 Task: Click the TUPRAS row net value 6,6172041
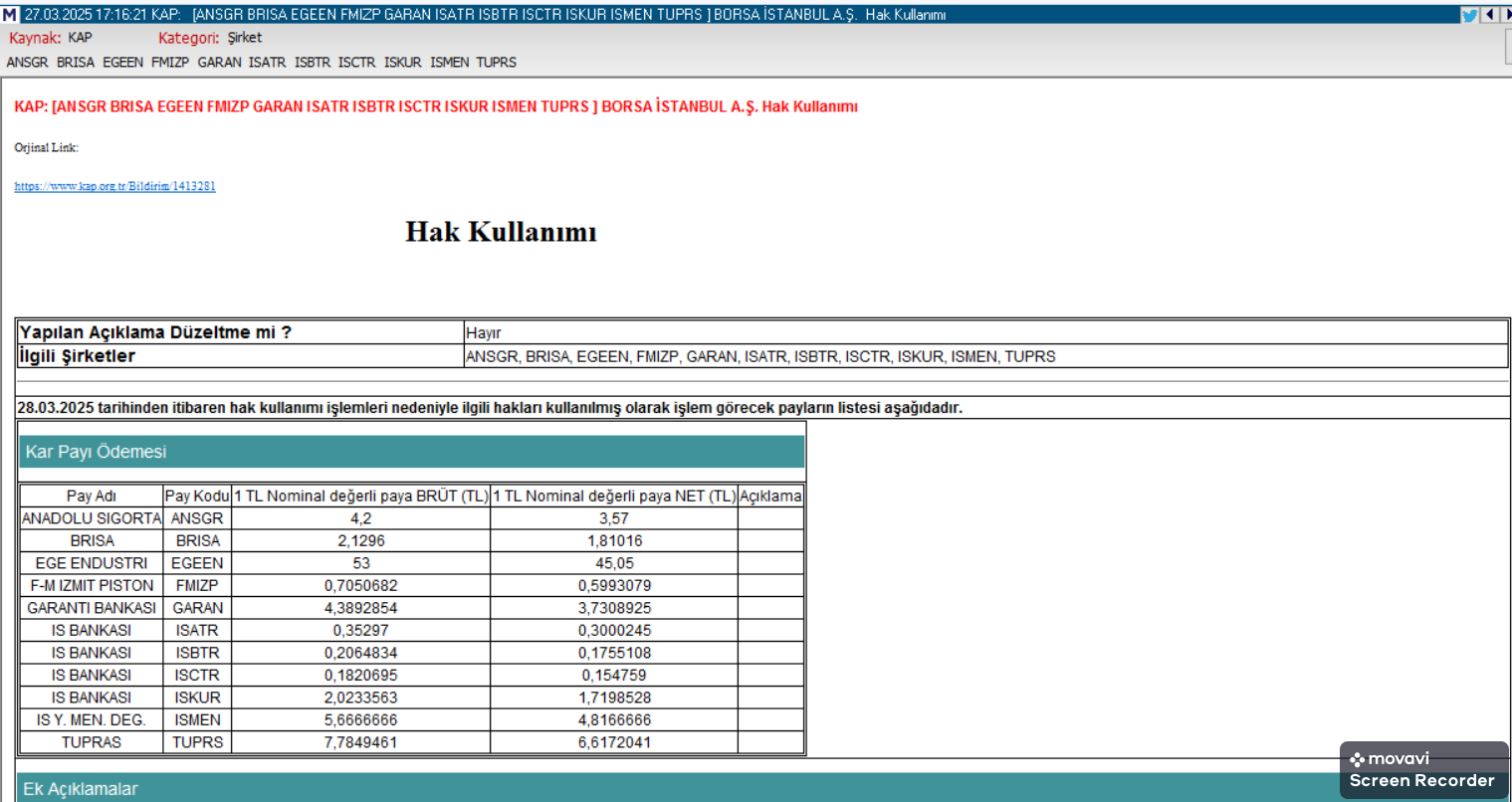614,742
